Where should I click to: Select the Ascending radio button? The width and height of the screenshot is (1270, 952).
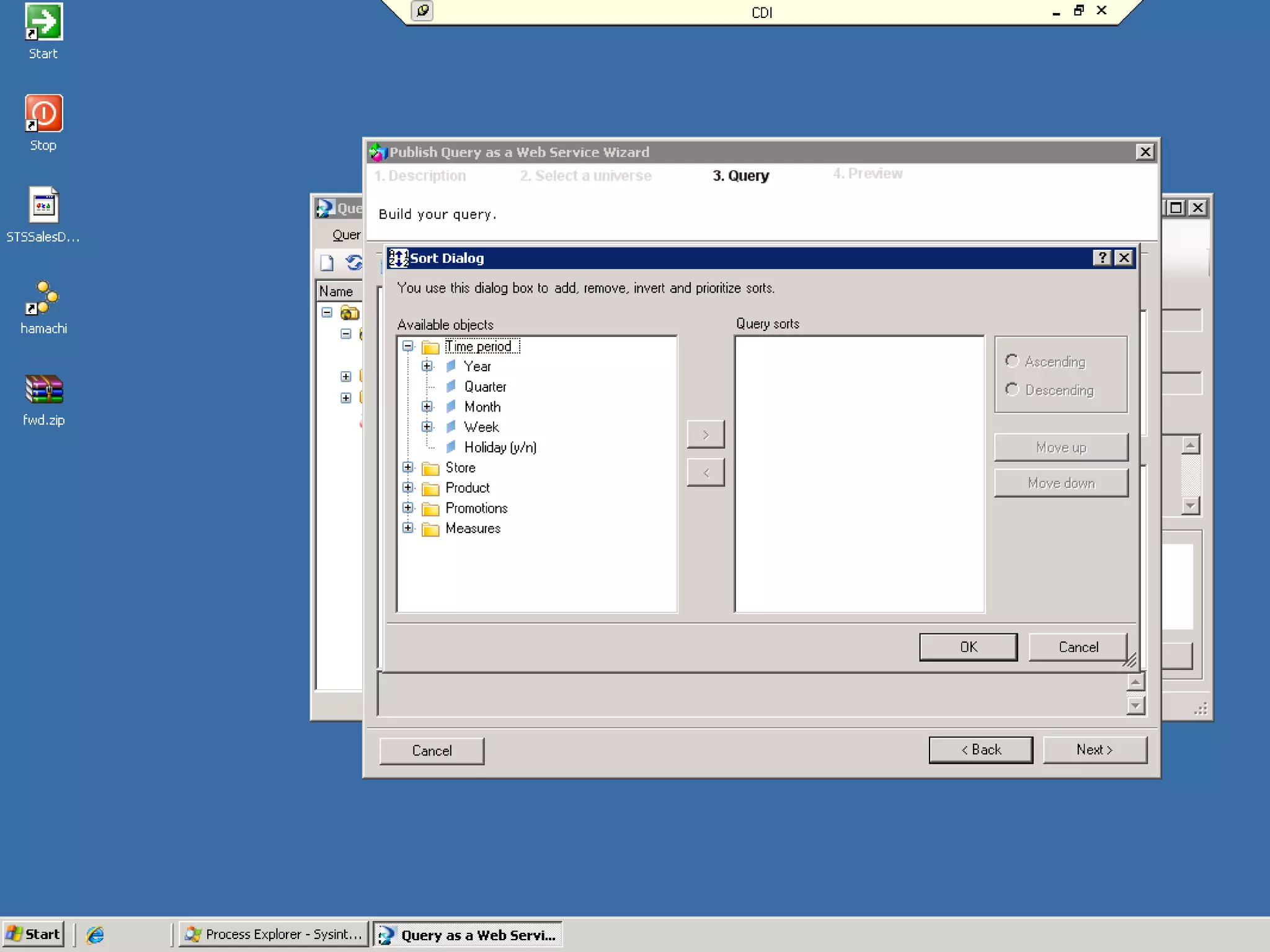[x=1012, y=361]
